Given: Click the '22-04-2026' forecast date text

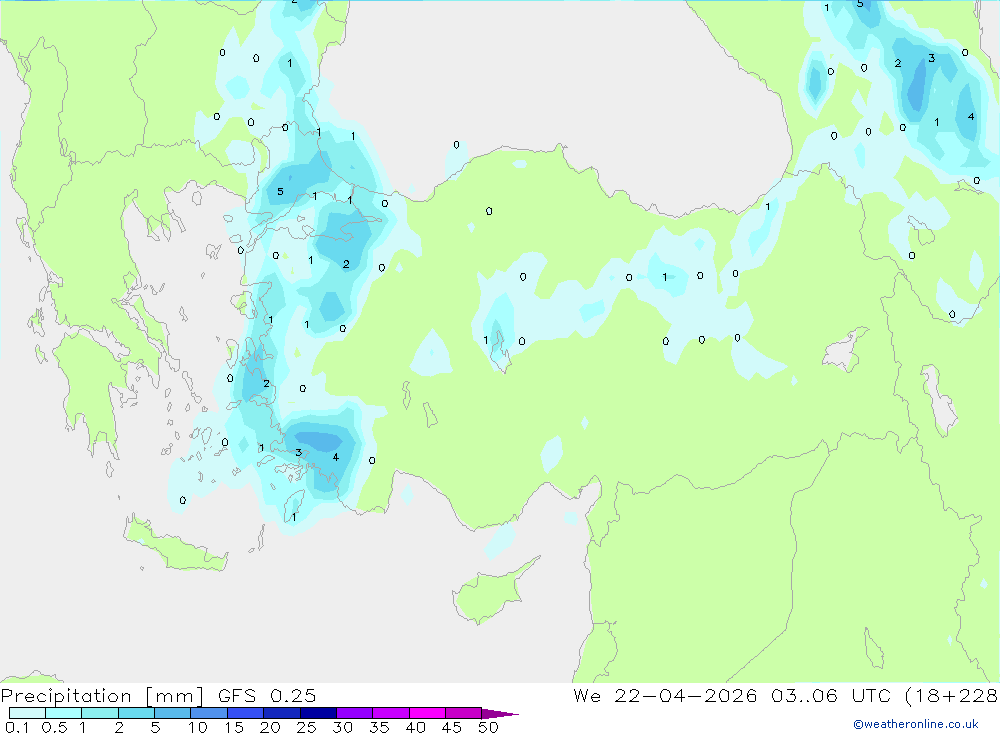Looking at the screenshot, I should (x=686, y=696).
